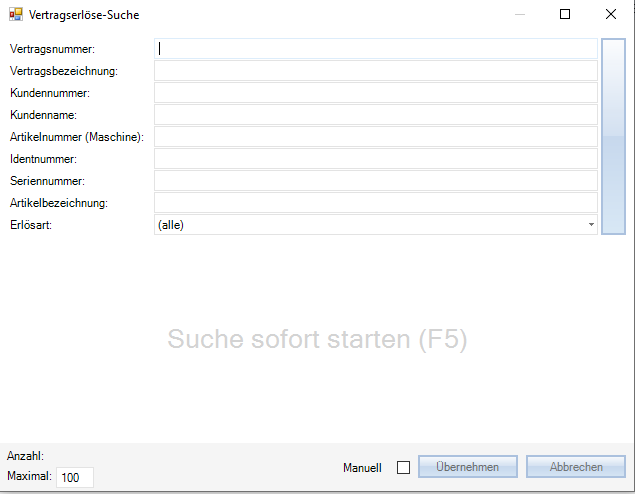Screen dimensions: 635x494
Task: Toggle the Manuell checkbox
Action: 403,467
